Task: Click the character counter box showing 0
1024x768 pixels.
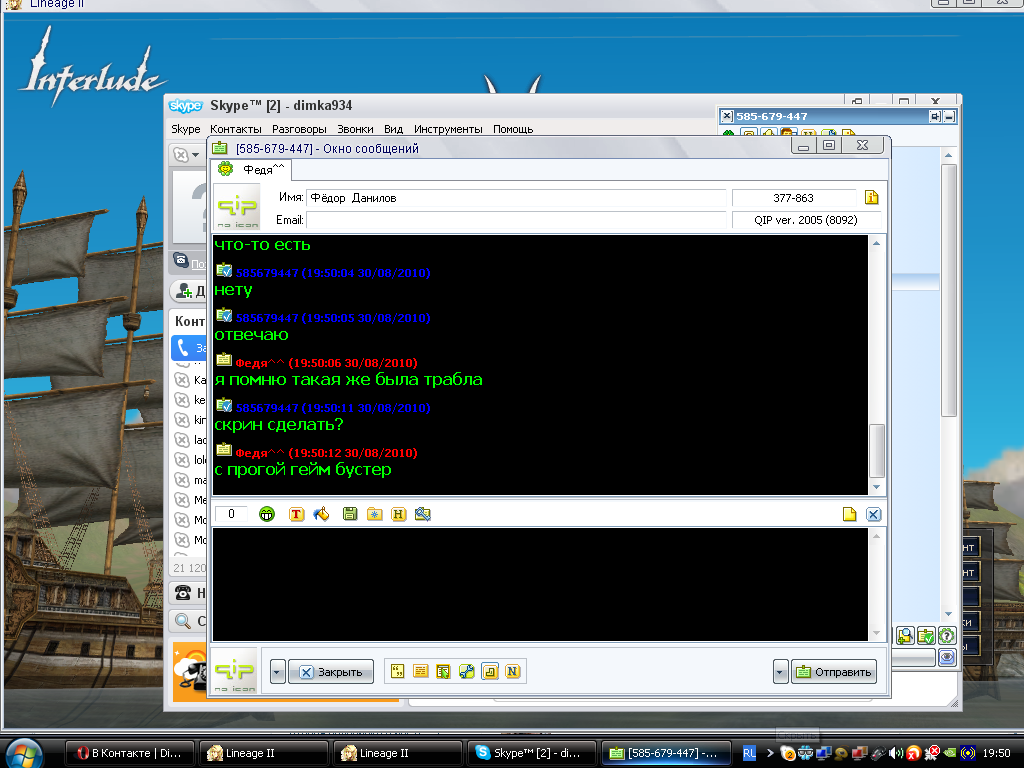Action: coord(231,515)
